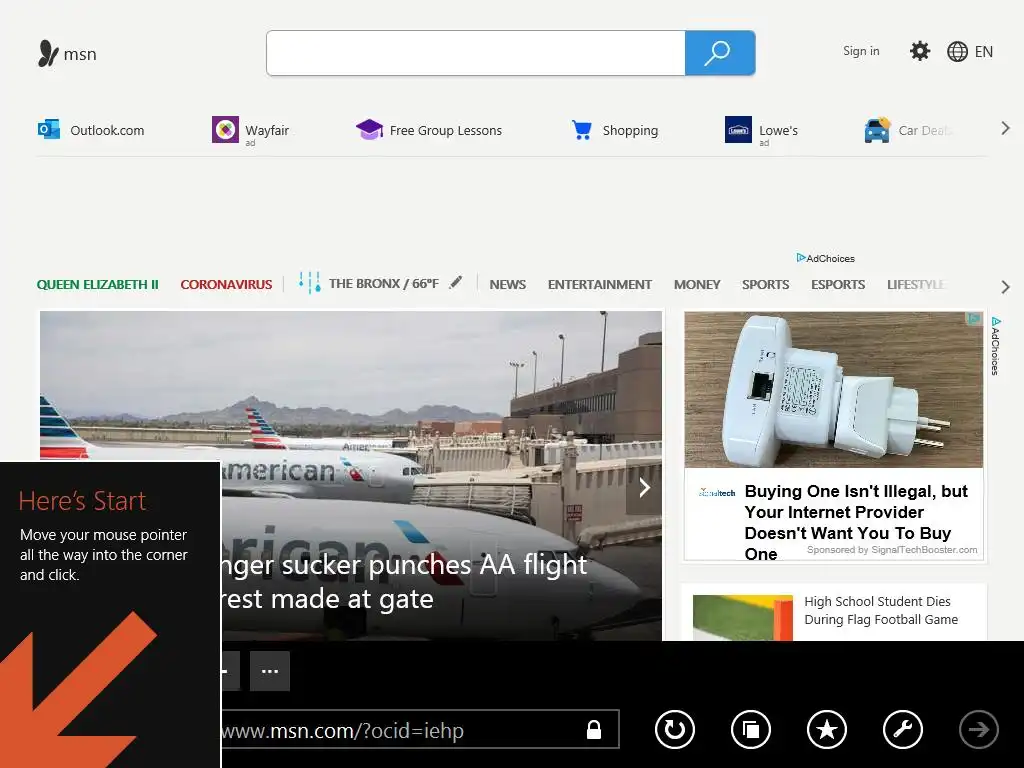The height and width of the screenshot is (768, 1024).
Task: Open the tab options ellipsis button
Action: [x=270, y=671]
